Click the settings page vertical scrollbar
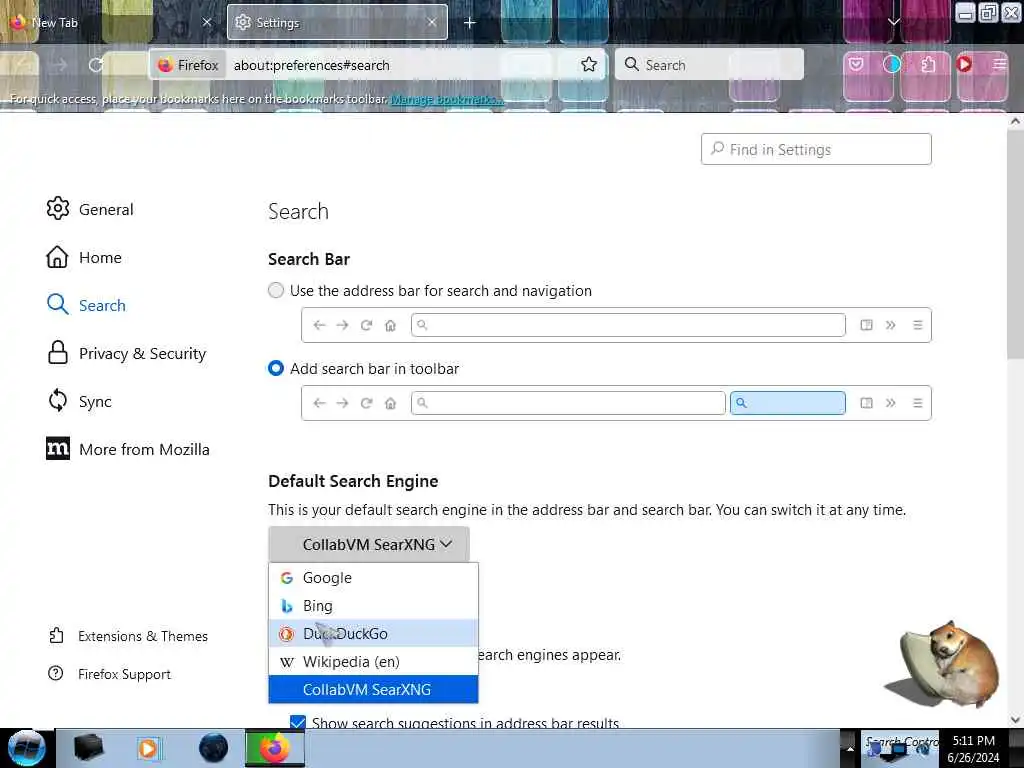Screen dimensions: 1024x768 pos(1015,243)
